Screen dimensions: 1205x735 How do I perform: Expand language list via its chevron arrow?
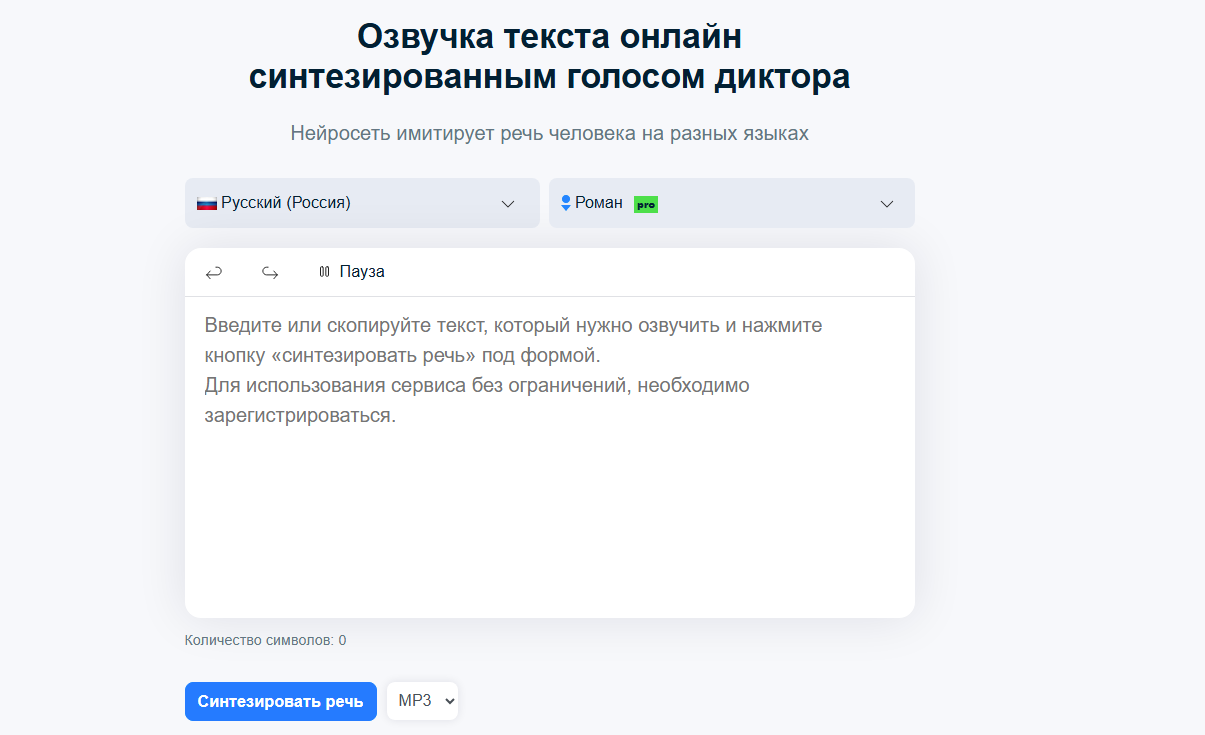pos(508,204)
